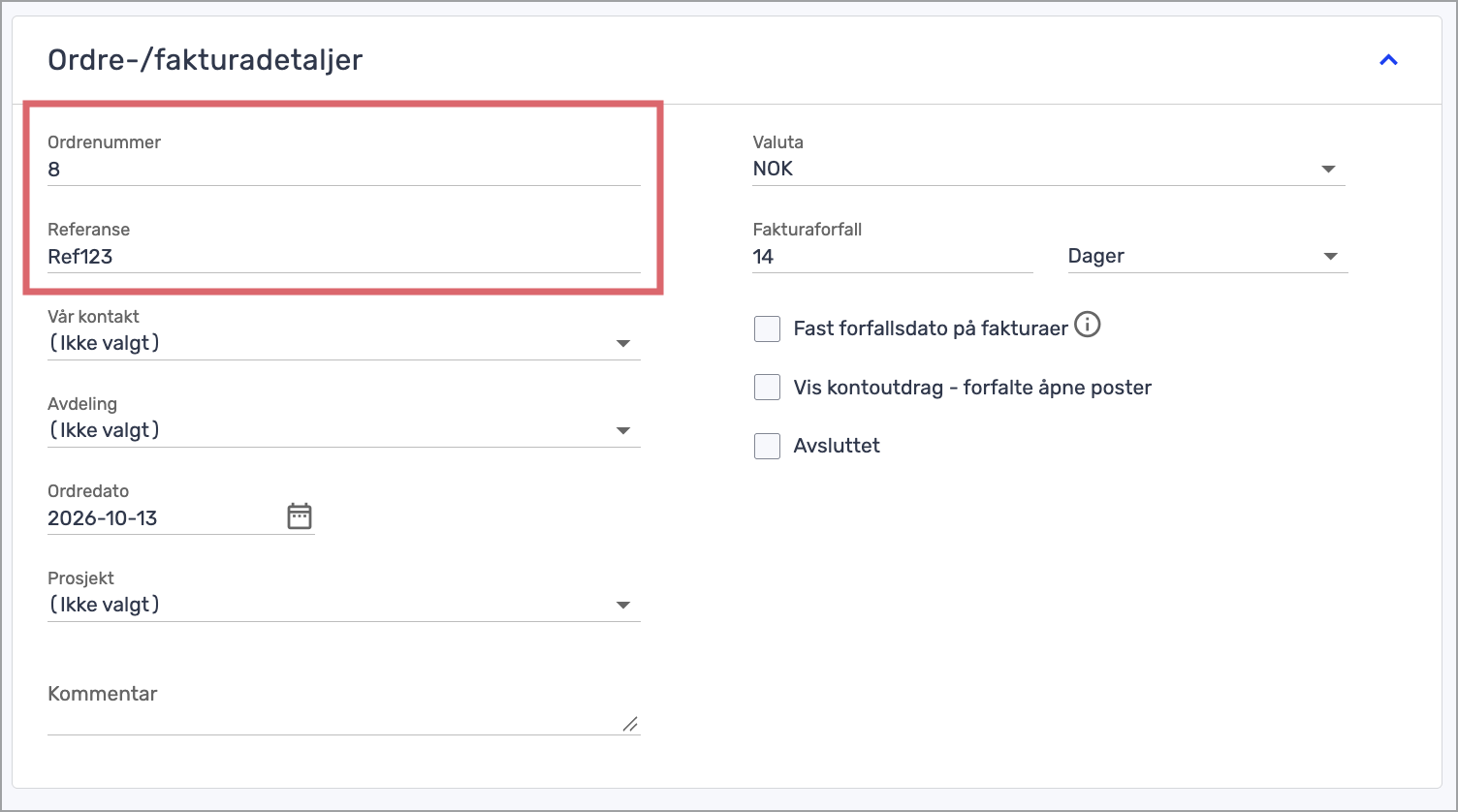Click the Fakturaforfall field showing 14
The height and width of the screenshot is (812, 1458).
893,257
